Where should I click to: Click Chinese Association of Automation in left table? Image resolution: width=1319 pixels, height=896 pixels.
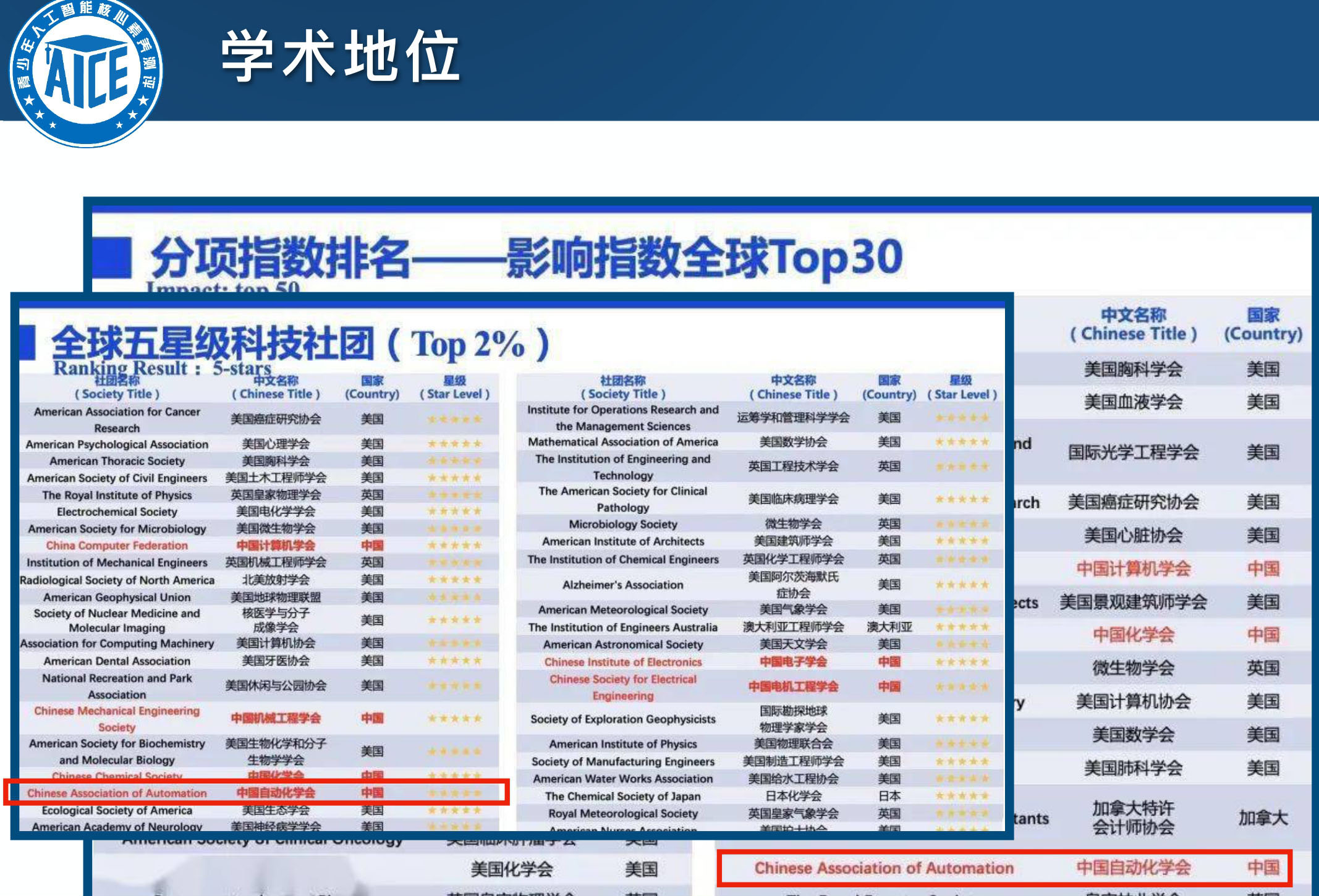[x=117, y=793]
